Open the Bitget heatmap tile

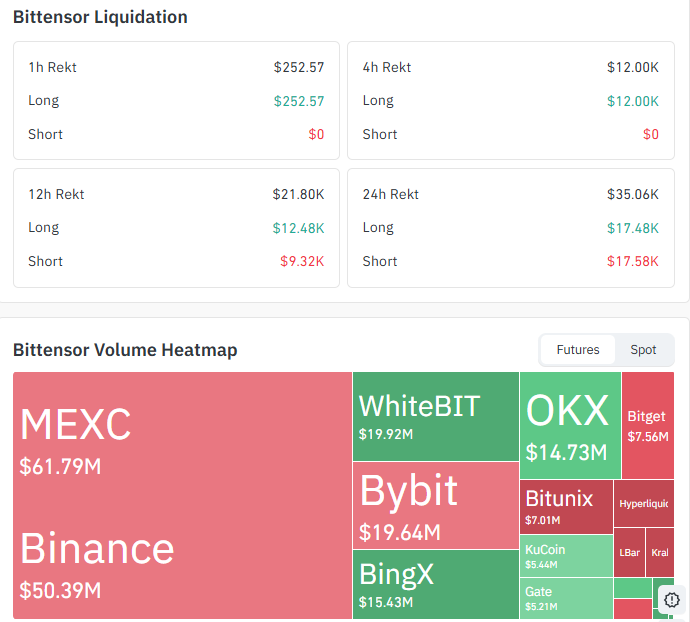pos(648,425)
